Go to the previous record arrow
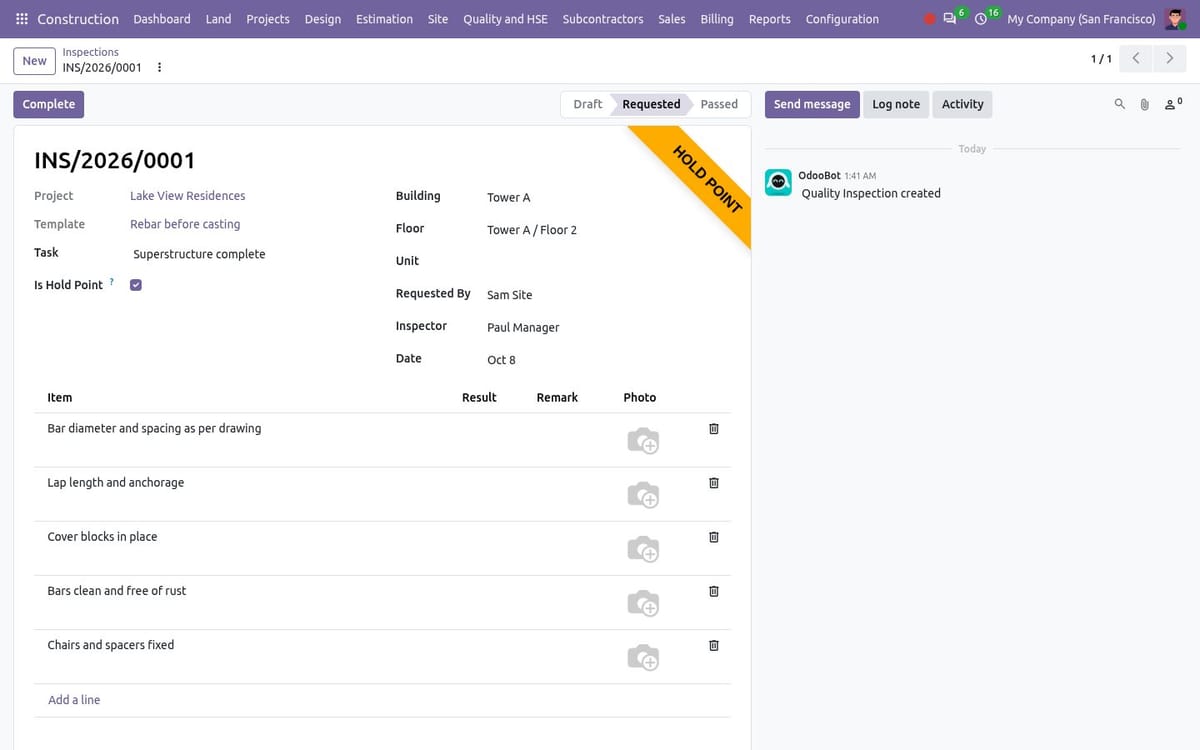Viewport: 1200px width, 750px height. 1135,59
